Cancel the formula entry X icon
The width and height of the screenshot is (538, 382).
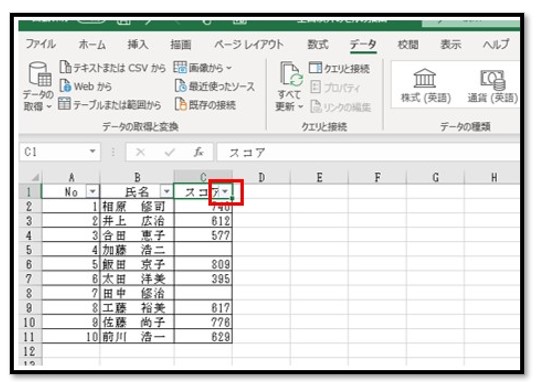[140, 152]
